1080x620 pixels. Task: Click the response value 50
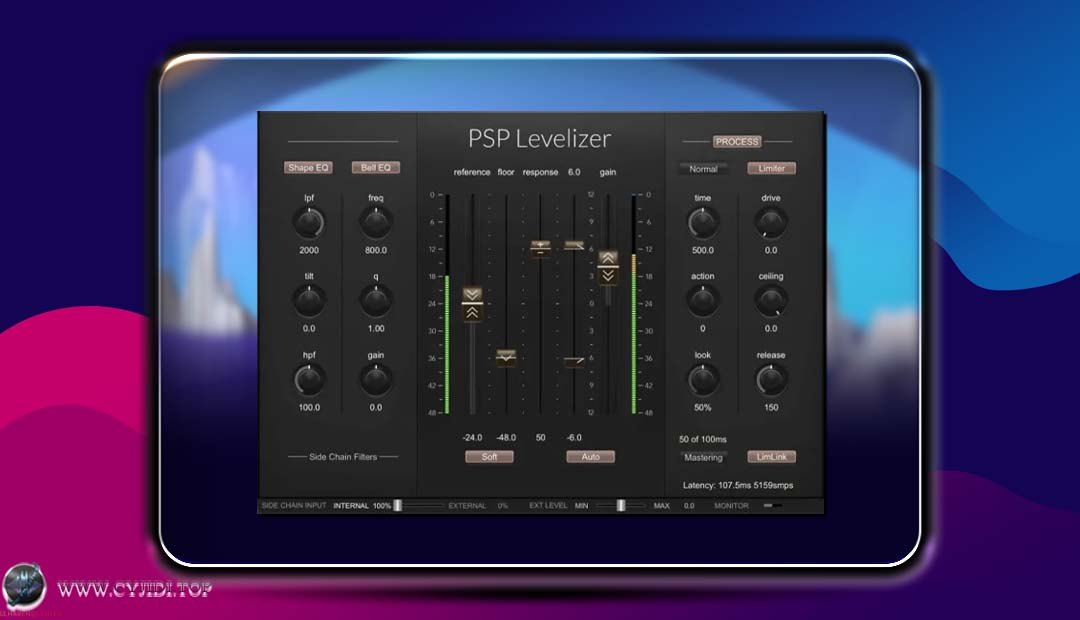point(540,437)
